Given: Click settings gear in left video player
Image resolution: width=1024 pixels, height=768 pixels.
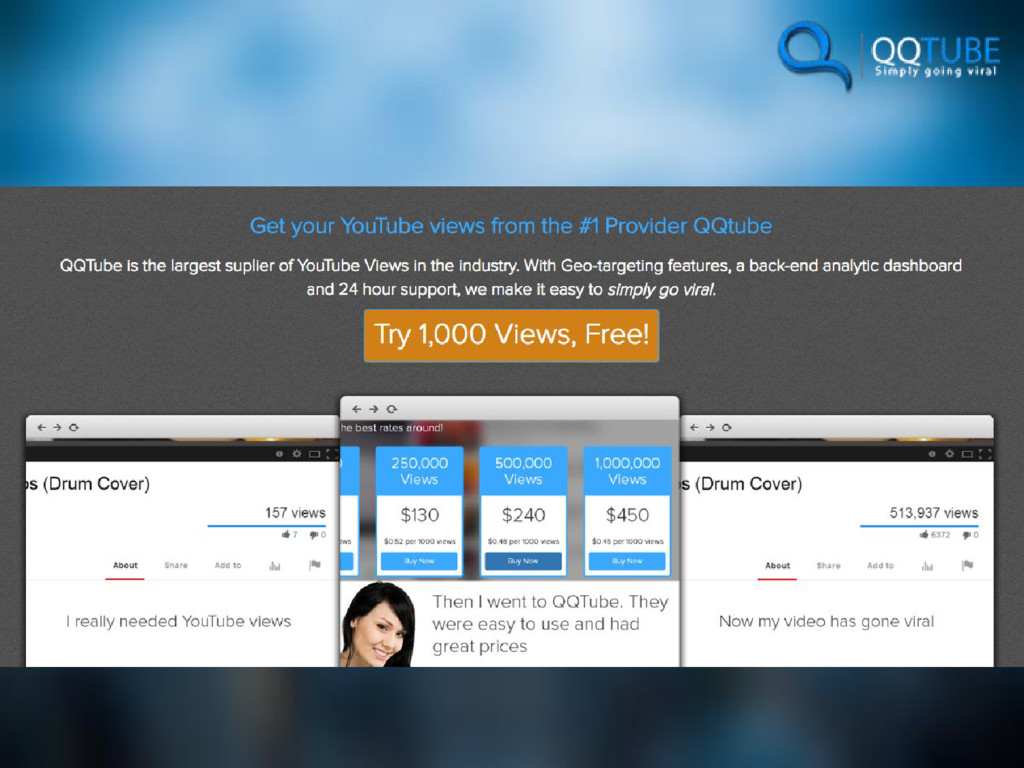Looking at the screenshot, I should point(296,453).
